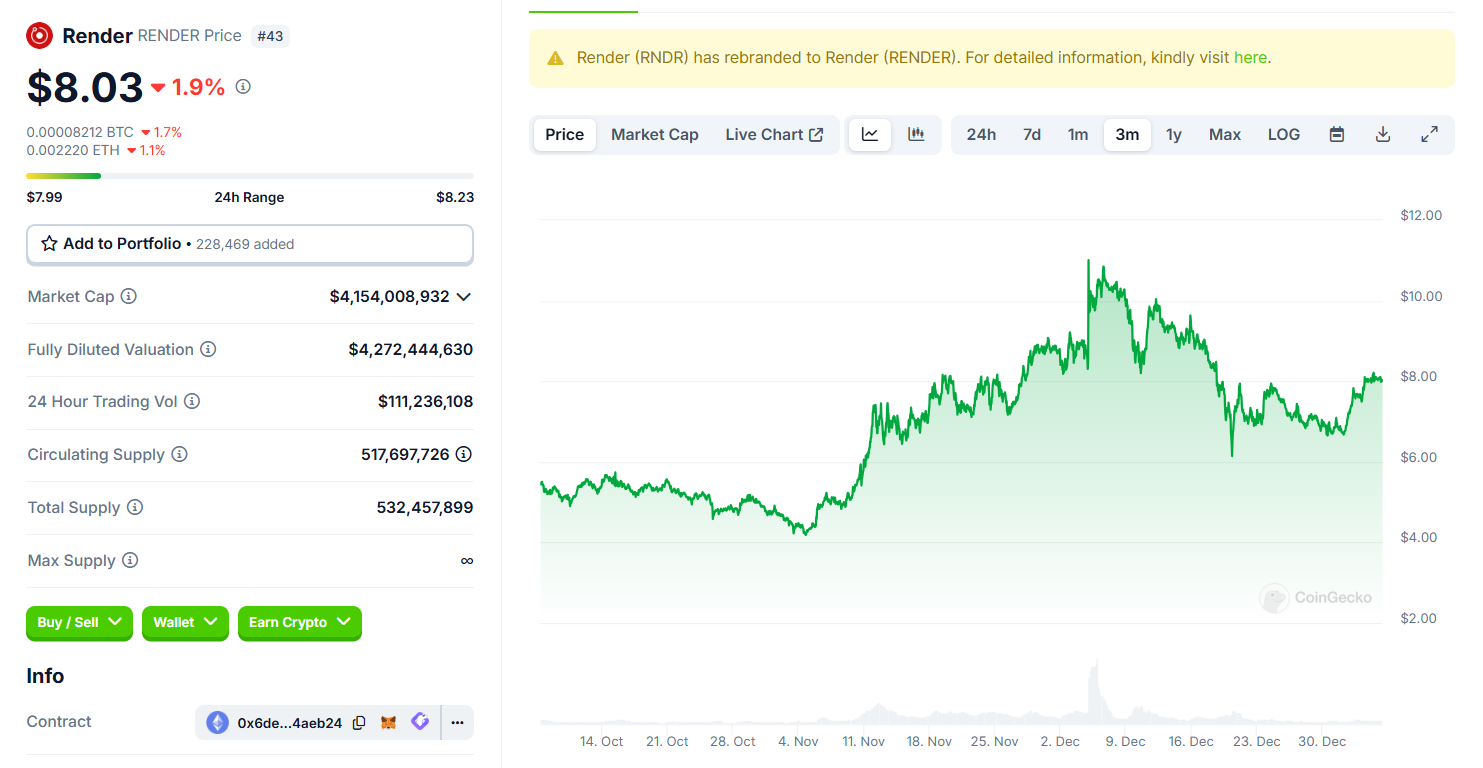Show Max Supply info icon

tap(130, 560)
